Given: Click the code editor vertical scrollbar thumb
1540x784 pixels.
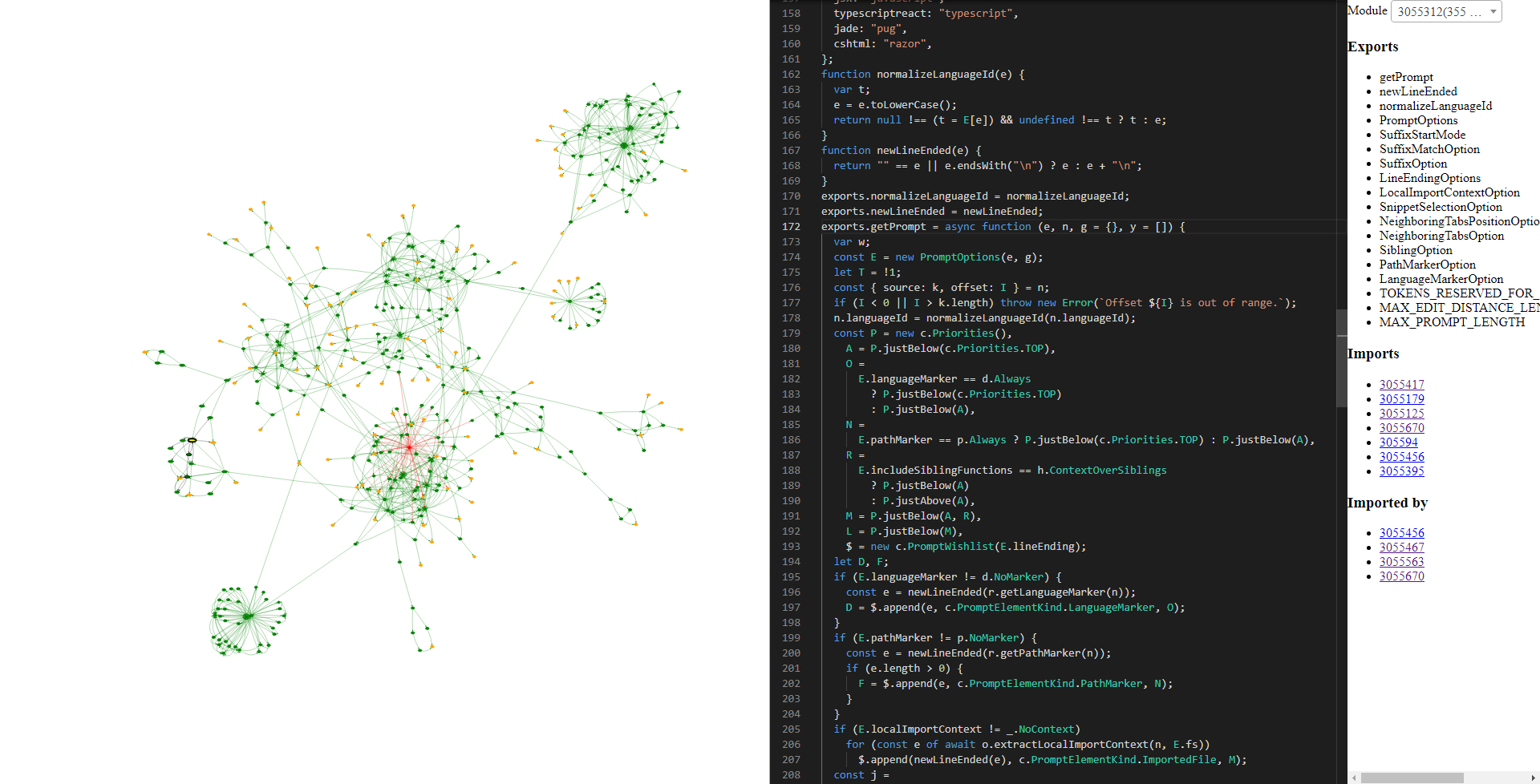Looking at the screenshot, I should (1341, 358).
